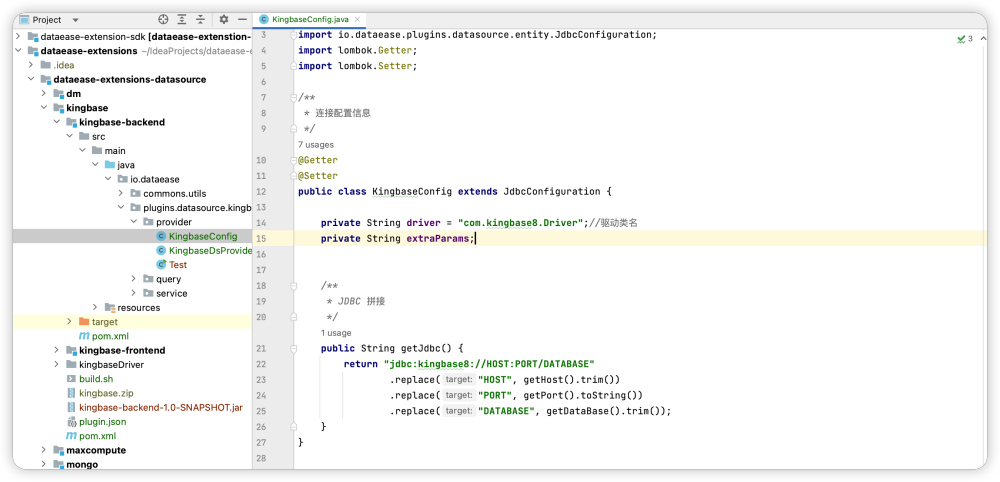Expand the service package
Image resolution: width=1000 pixels, height=482 pixels.
click(133, 293)
